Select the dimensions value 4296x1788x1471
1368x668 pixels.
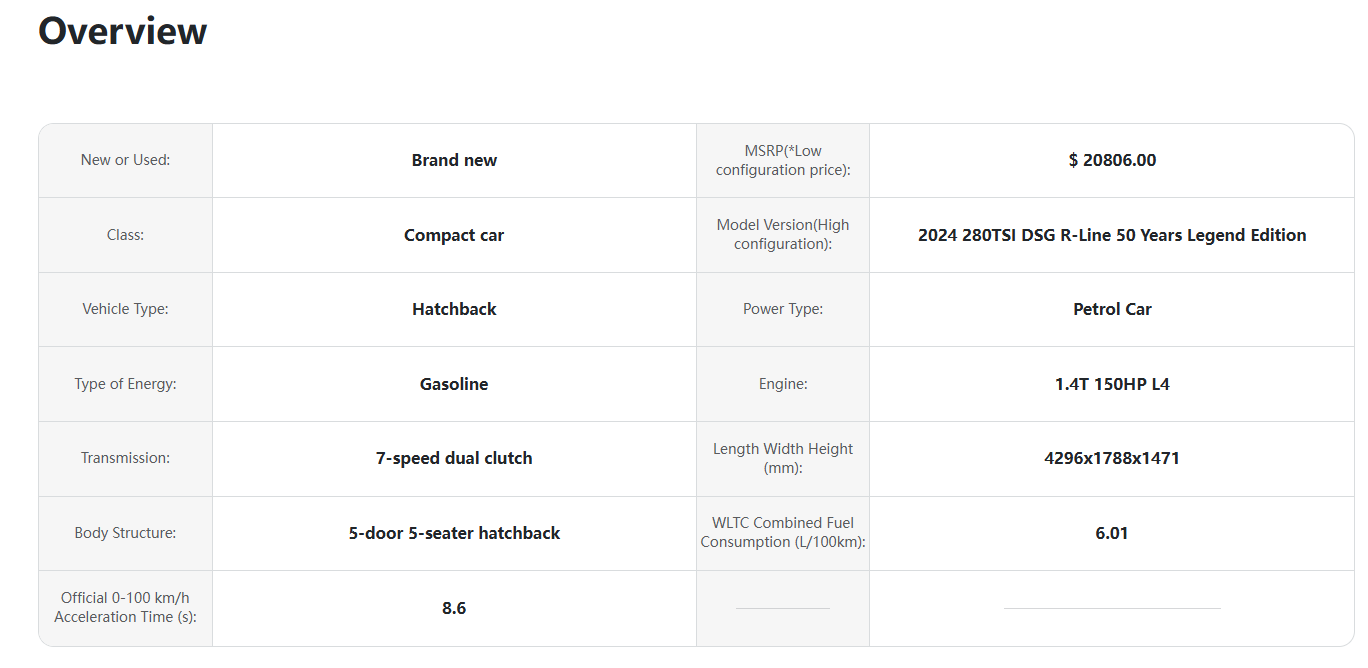(1112, 458)
